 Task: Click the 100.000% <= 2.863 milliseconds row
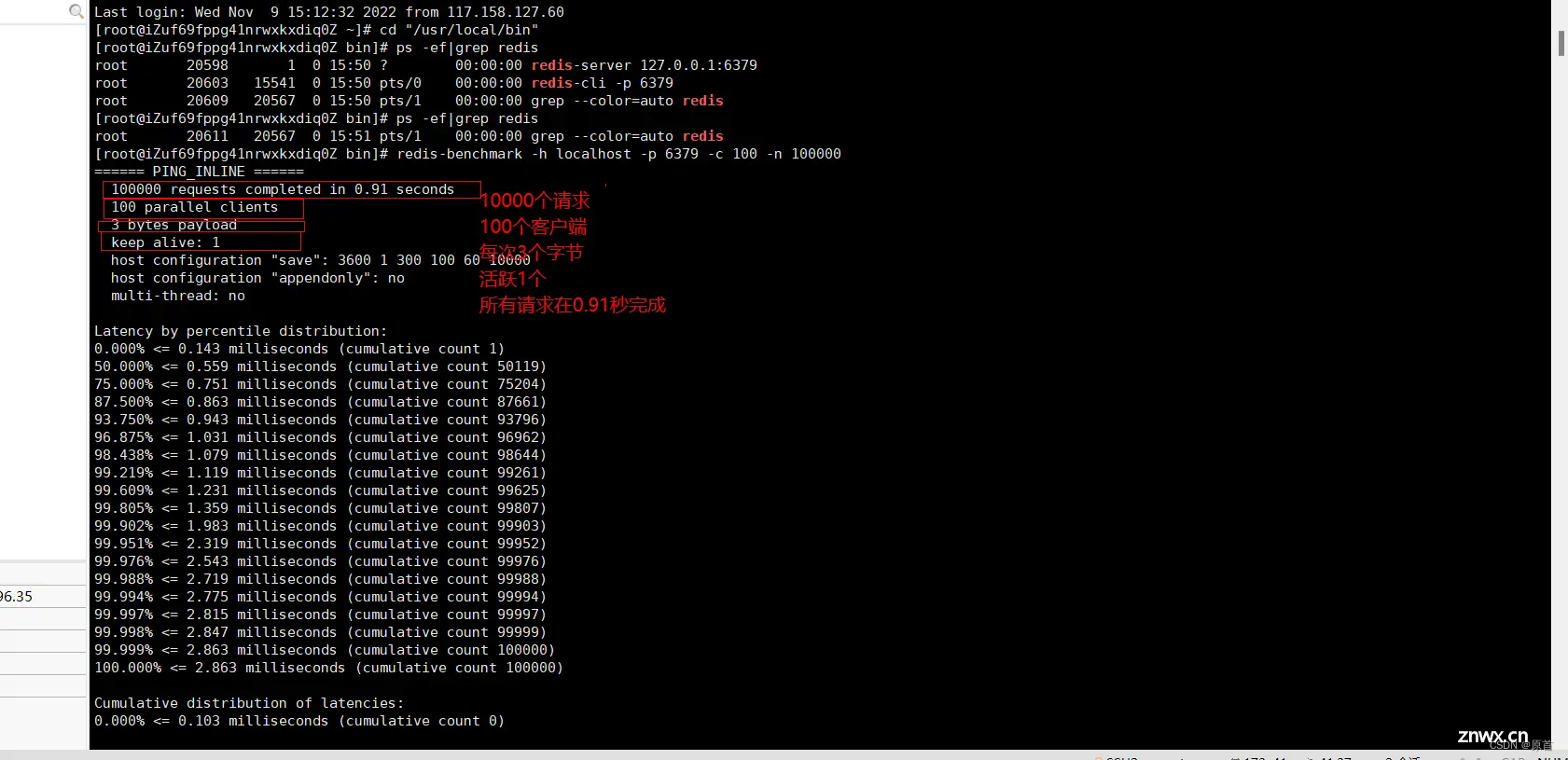point(329,668)
